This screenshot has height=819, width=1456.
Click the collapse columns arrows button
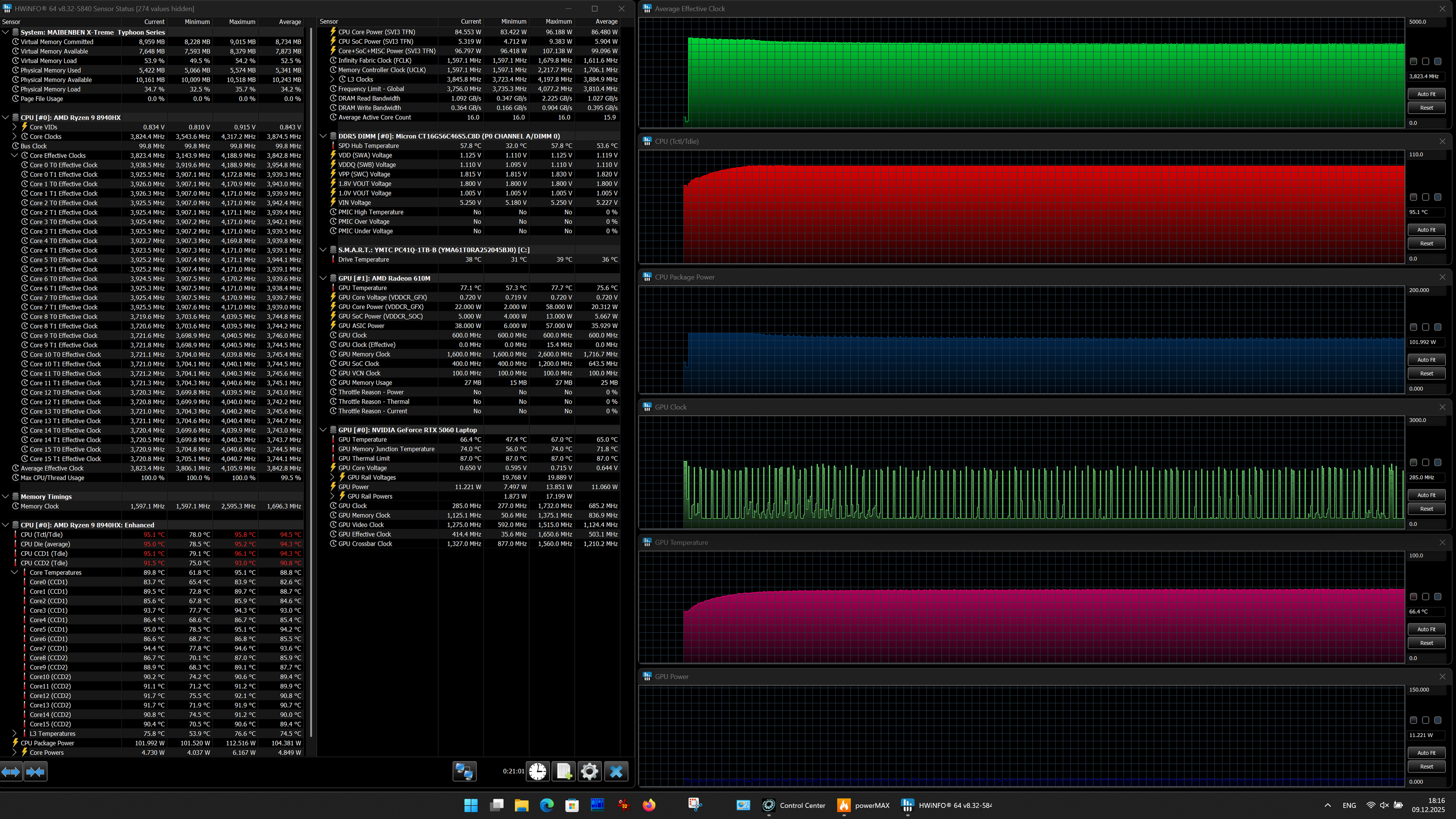(35, 771)
